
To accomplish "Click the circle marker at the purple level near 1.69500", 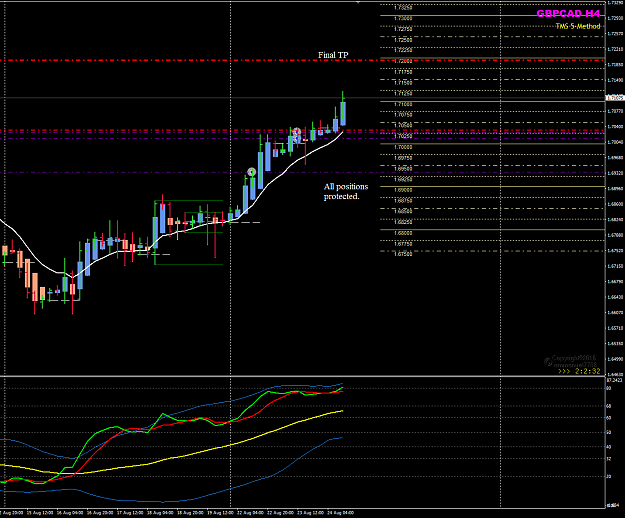I will point(252,172).
